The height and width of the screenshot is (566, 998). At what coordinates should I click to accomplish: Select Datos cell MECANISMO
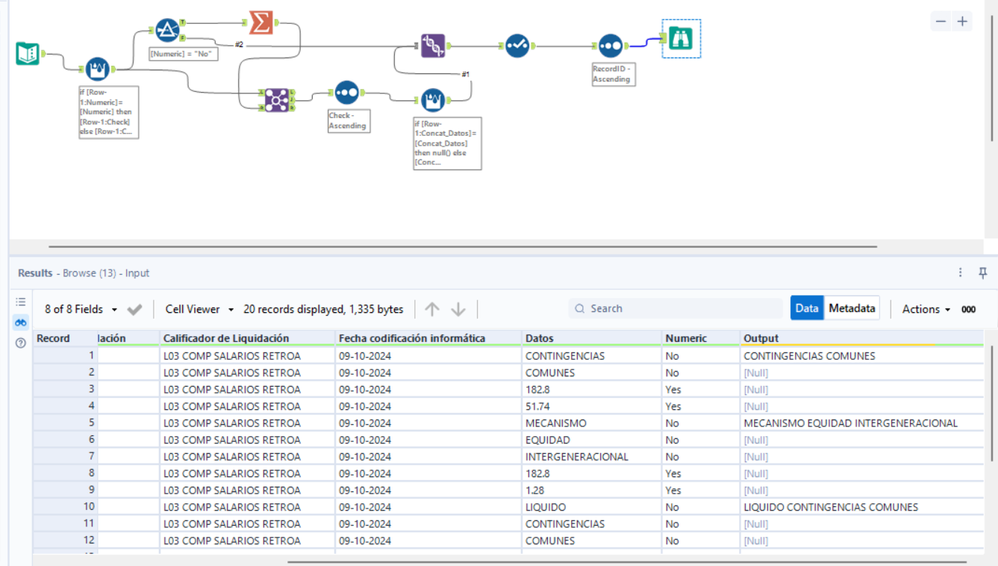591,423
